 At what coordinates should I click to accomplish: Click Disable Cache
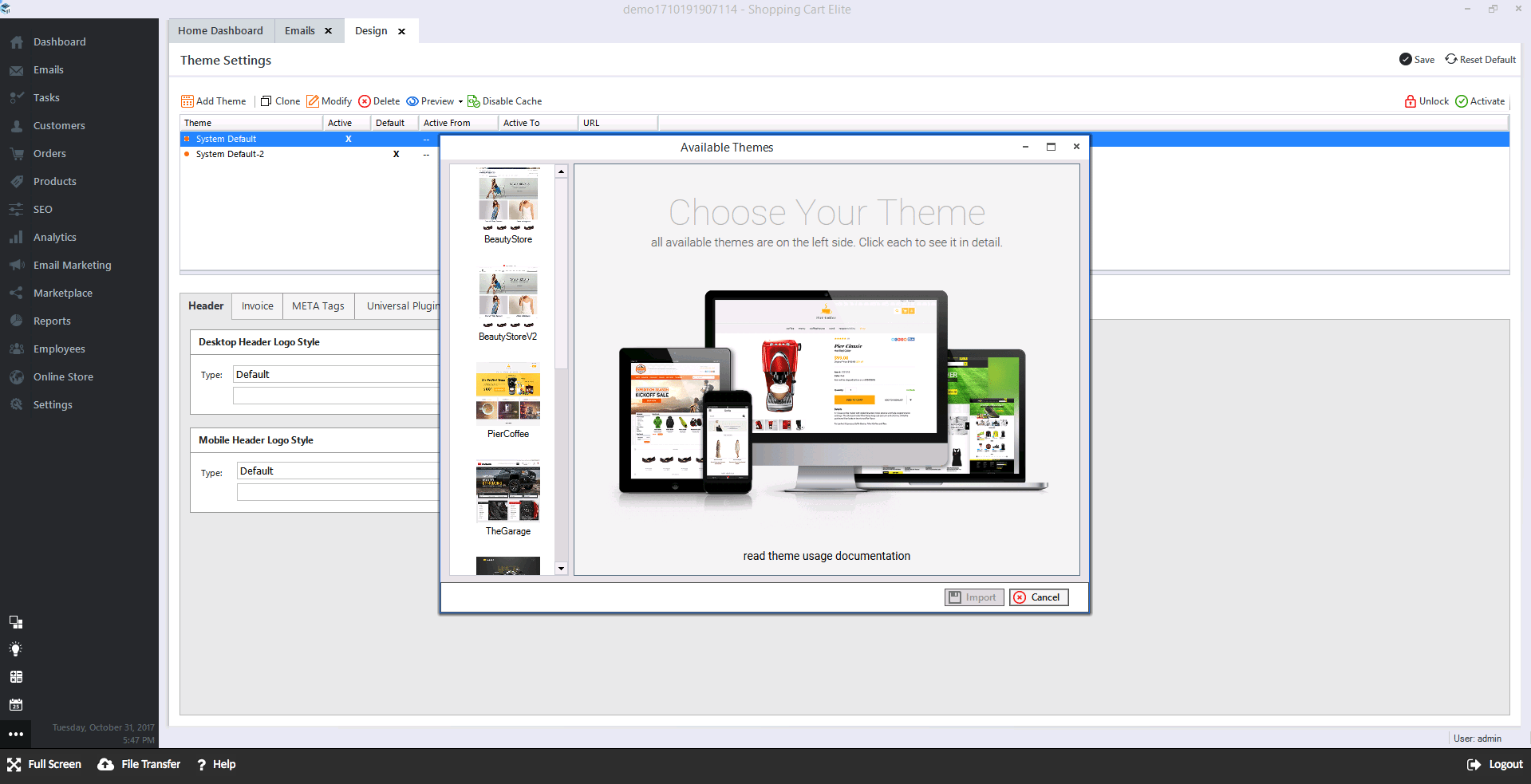505,101
